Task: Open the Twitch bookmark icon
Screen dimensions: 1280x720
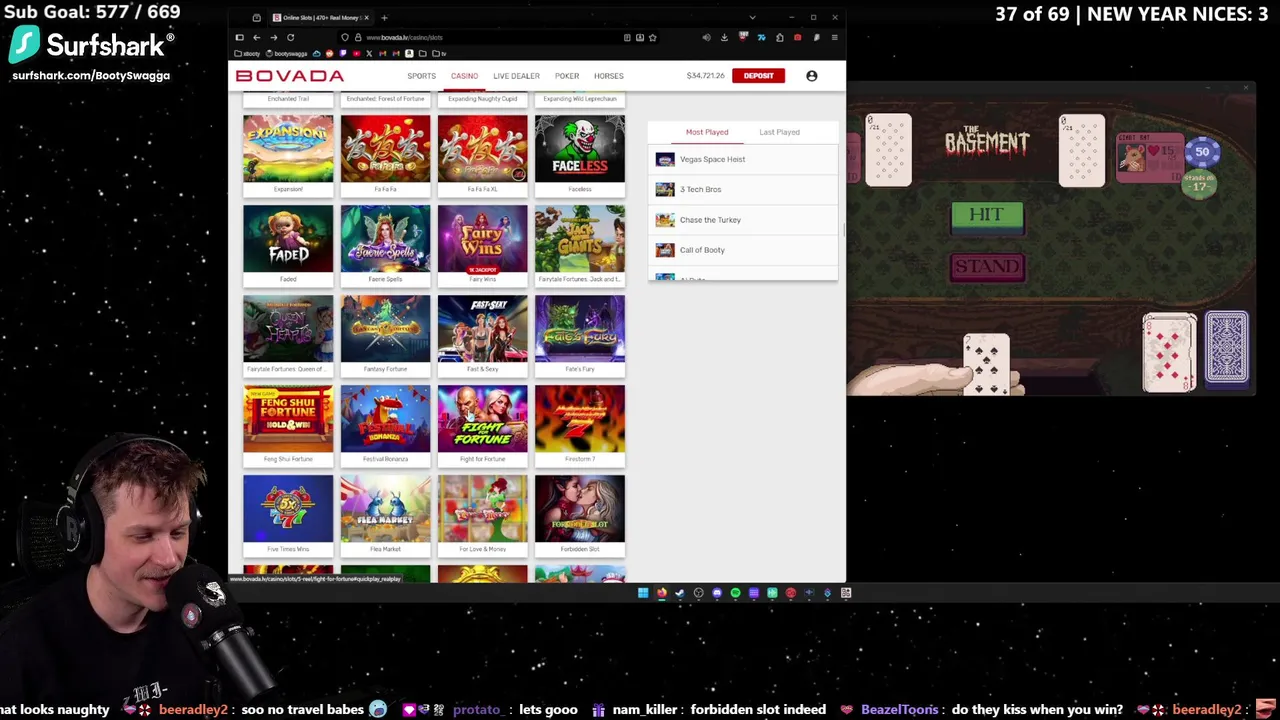Action: pyautogui.click(x=343, y=53)
